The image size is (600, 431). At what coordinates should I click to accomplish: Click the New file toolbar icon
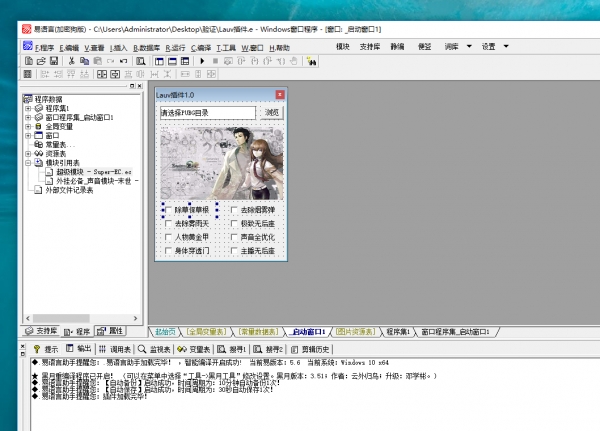29,61
